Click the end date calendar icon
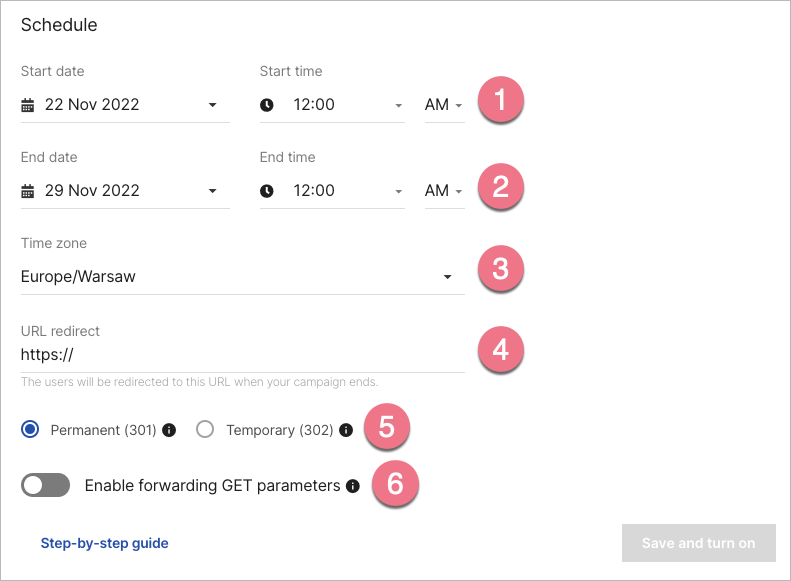The height and width of the screenshot is (581, 791). (x=28, y=191)
